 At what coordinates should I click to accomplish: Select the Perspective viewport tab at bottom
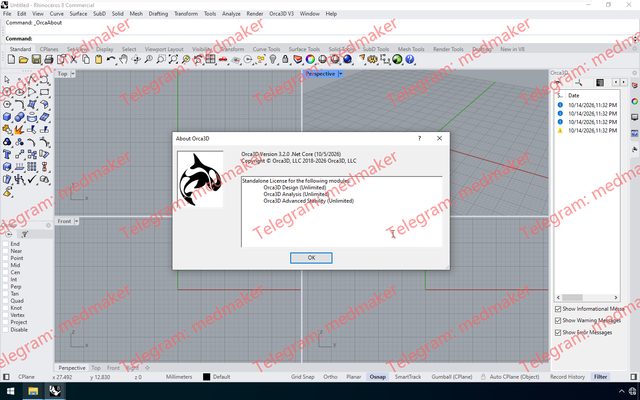coord(72,368)
